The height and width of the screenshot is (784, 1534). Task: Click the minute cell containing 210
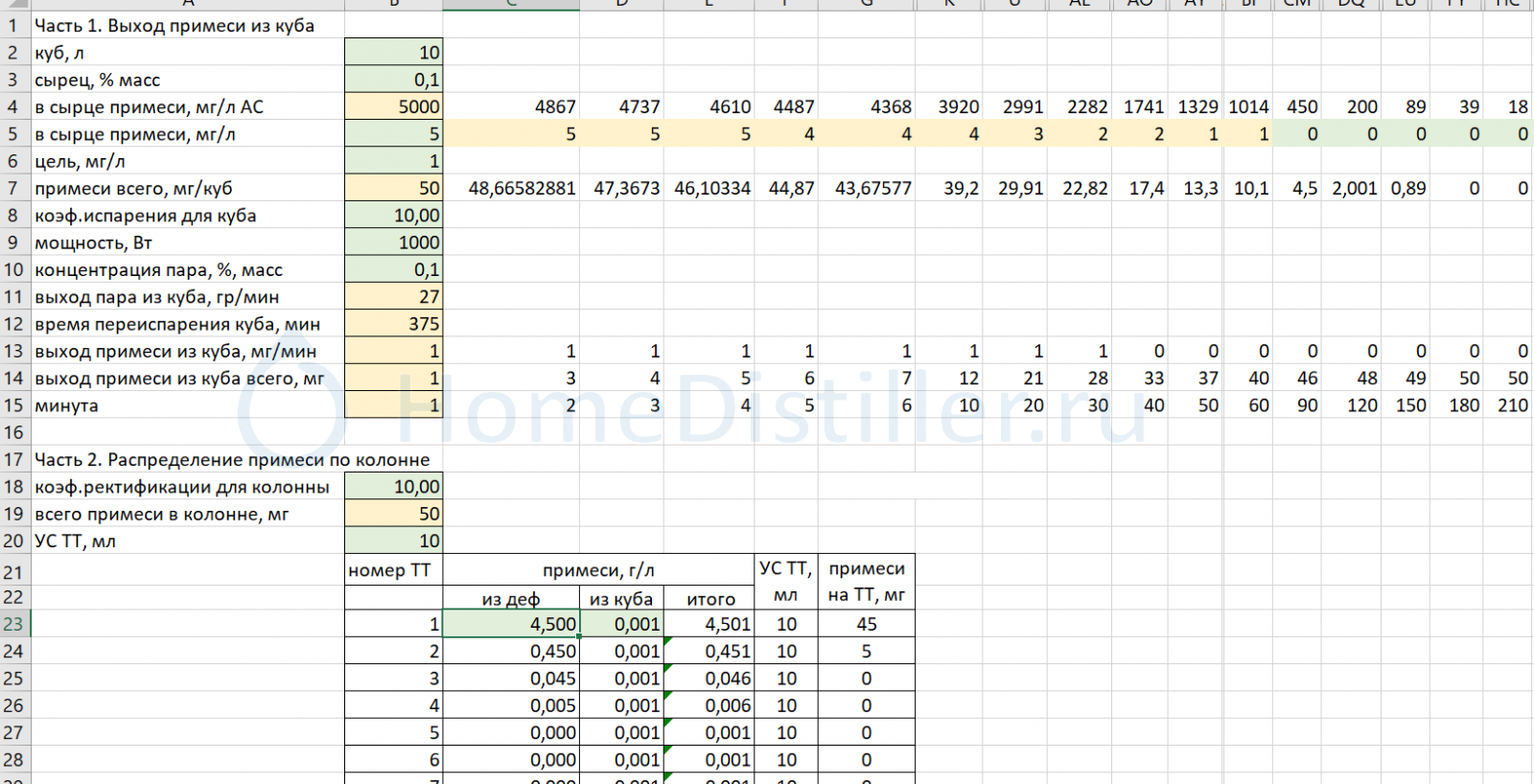click(1511, 405)
